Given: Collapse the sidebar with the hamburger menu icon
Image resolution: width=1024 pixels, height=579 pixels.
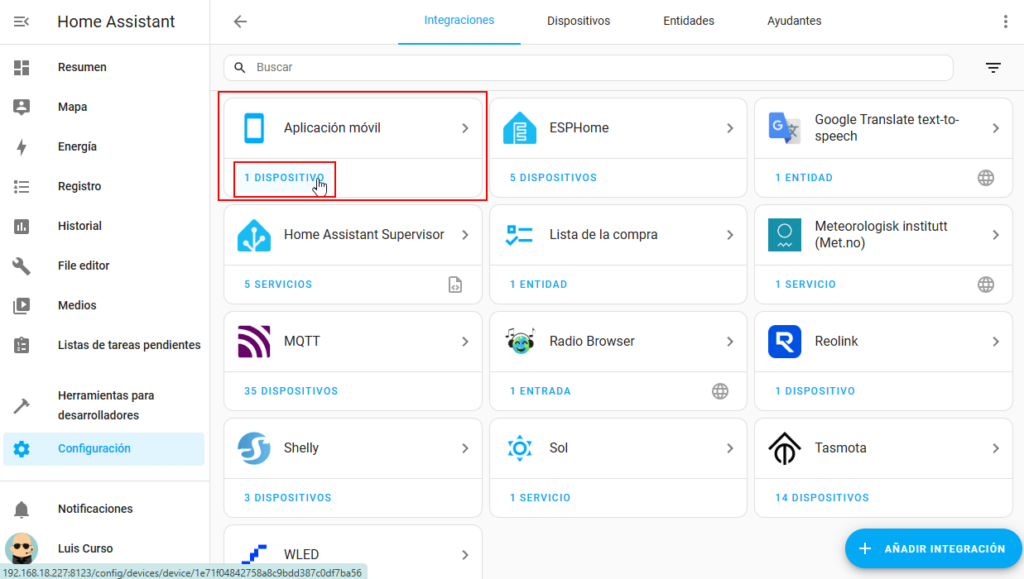Looking at the screenshot, I should click(x=21, y=22).
